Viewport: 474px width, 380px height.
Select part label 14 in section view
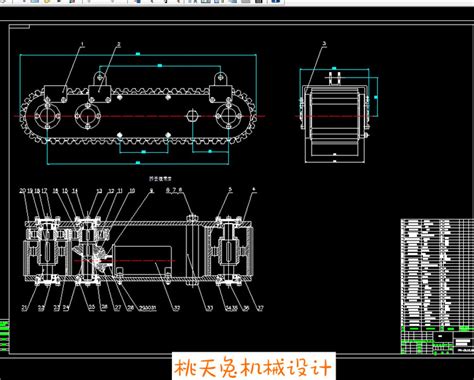[75, 191]
